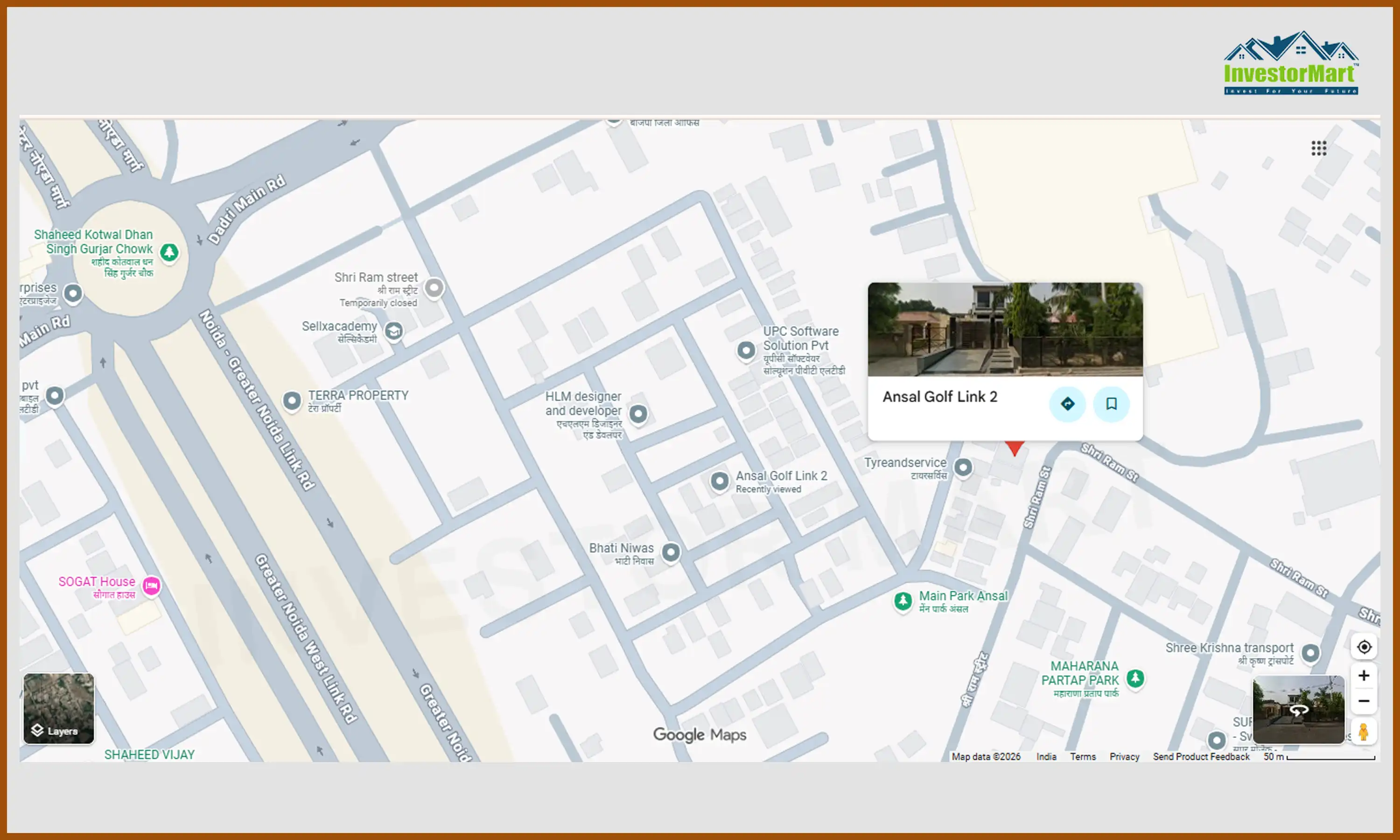Zoom out with the minus button
This screenshot has width=1400, height=840.
click(x=1364, y=701)
